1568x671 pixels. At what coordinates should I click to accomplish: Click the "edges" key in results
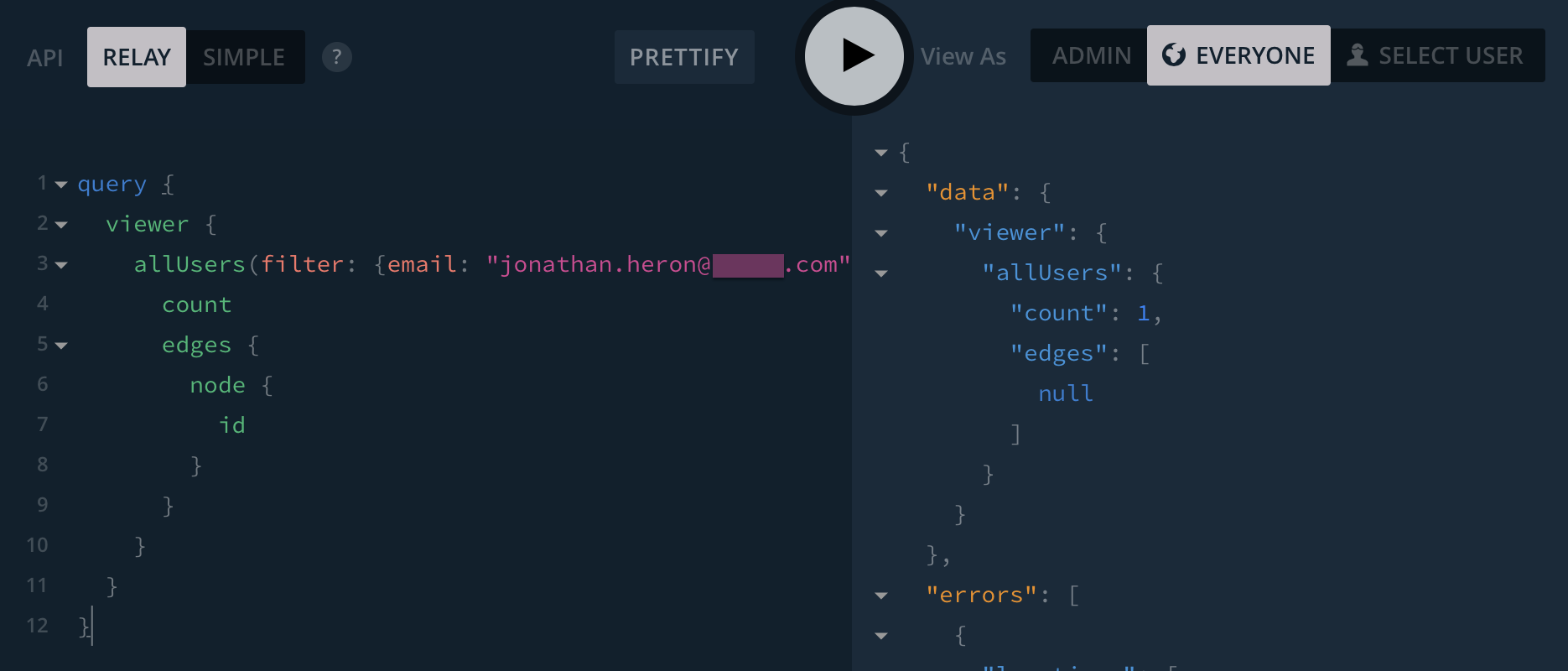point(1059,353)
